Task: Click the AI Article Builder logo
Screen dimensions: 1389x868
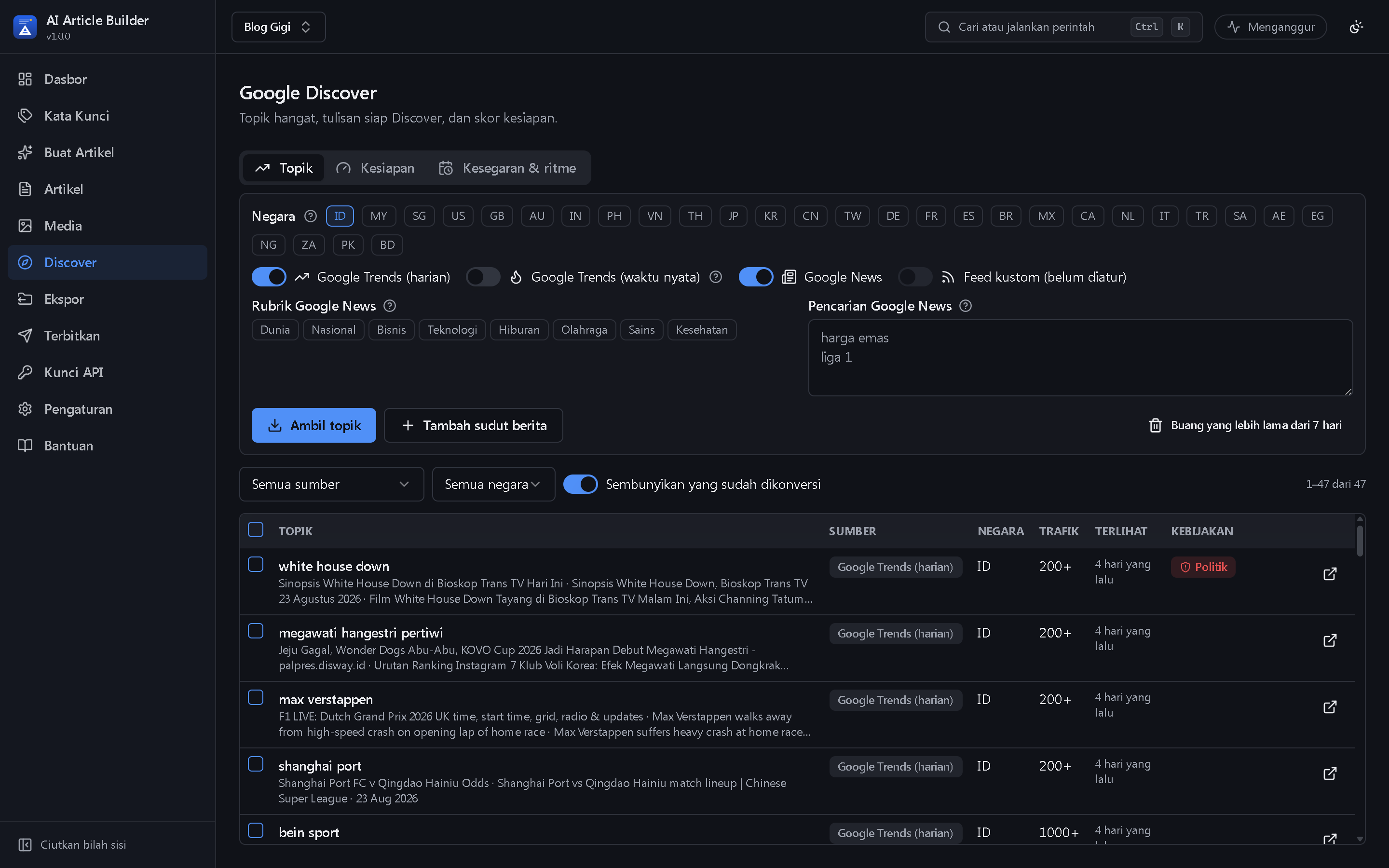Action: coord(25,27)
